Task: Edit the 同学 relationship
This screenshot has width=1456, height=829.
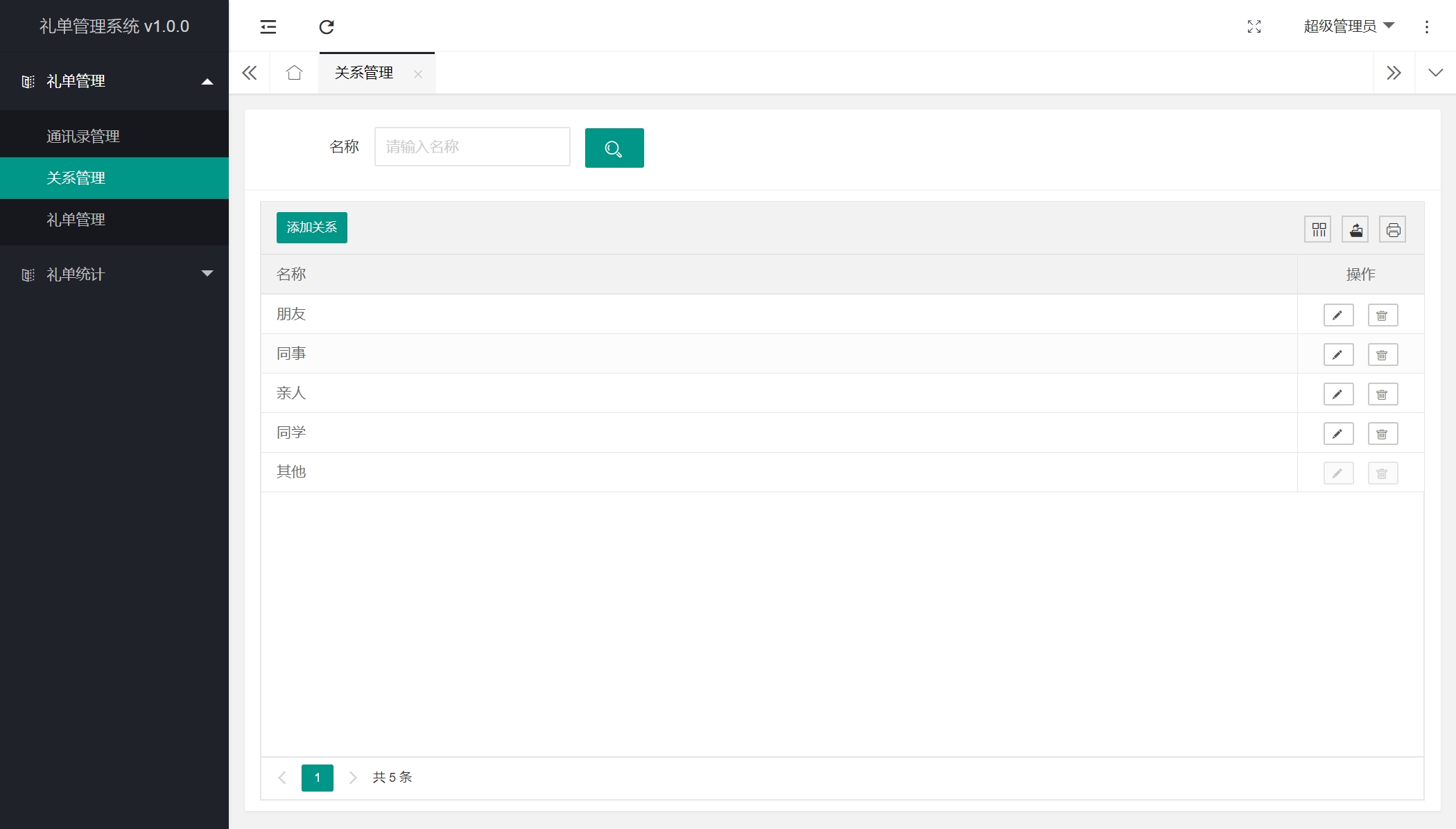Action: click(1338, 434)
